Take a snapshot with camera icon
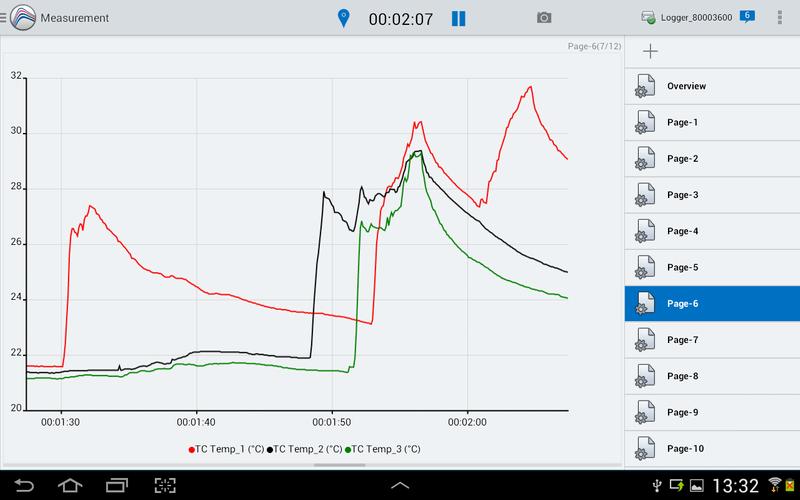Screen dimensions: 800x500 [x=544, y=18]
